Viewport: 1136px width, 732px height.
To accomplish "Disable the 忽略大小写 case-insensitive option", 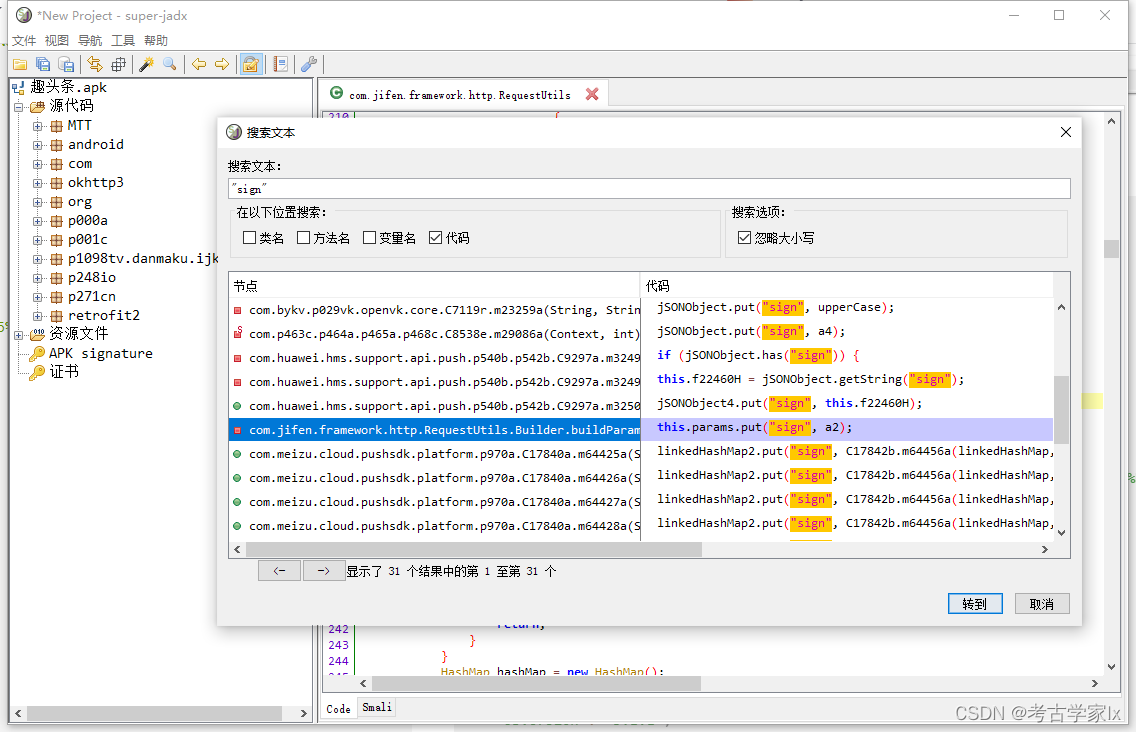I will point(744,237).
